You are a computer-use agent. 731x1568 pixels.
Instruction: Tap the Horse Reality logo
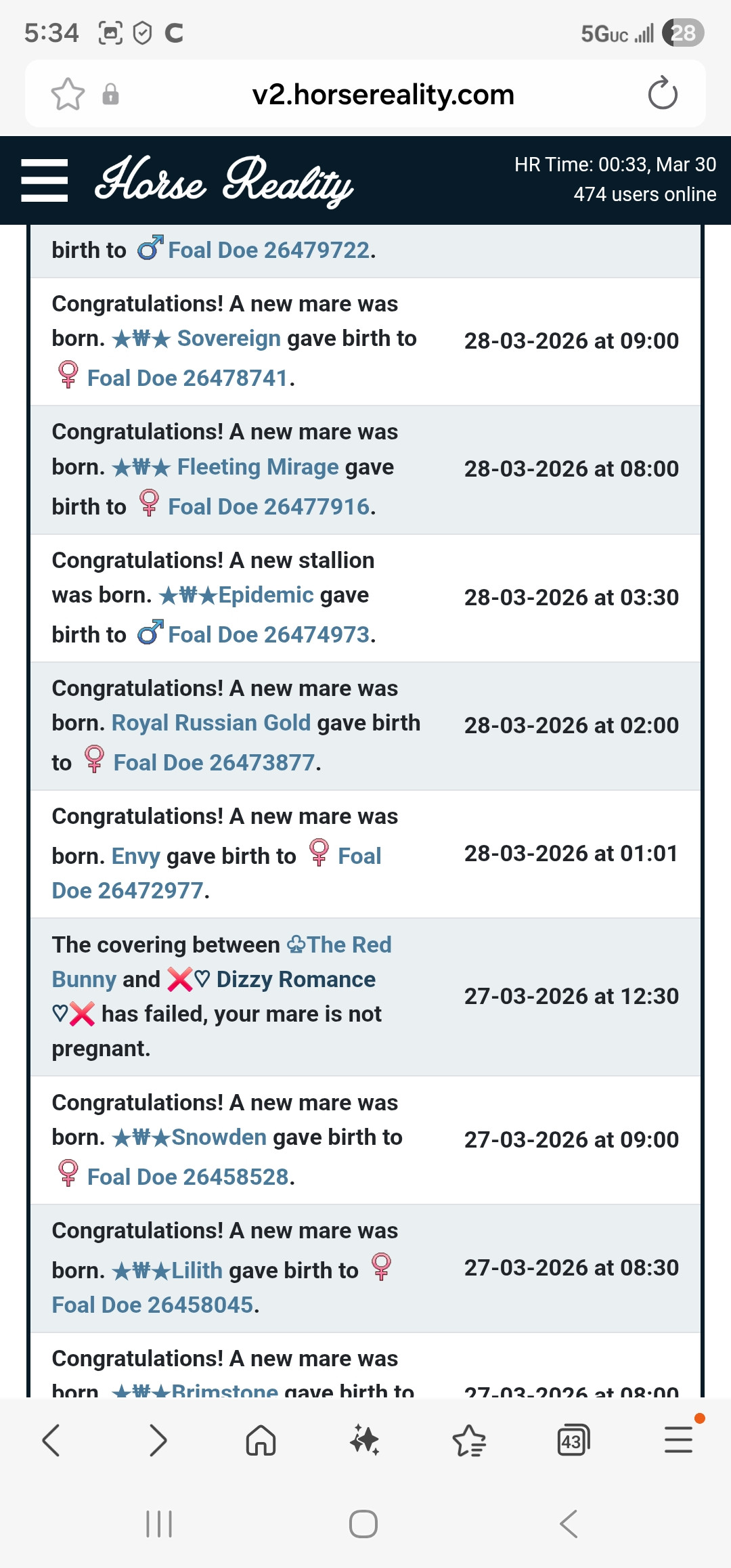pos(224,181)
